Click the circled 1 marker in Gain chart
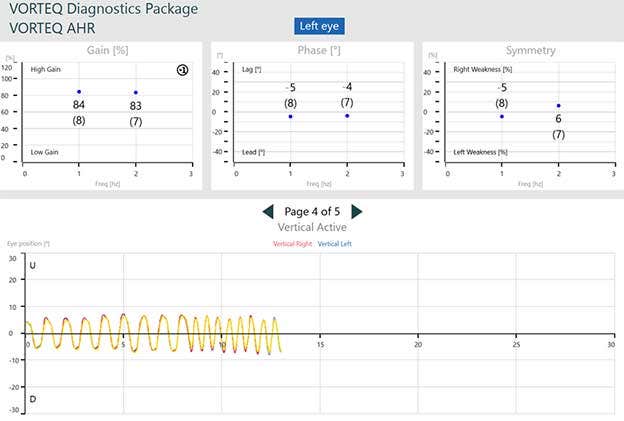The width and height of the screenshot is (624, 421). [x=182, y=70]
